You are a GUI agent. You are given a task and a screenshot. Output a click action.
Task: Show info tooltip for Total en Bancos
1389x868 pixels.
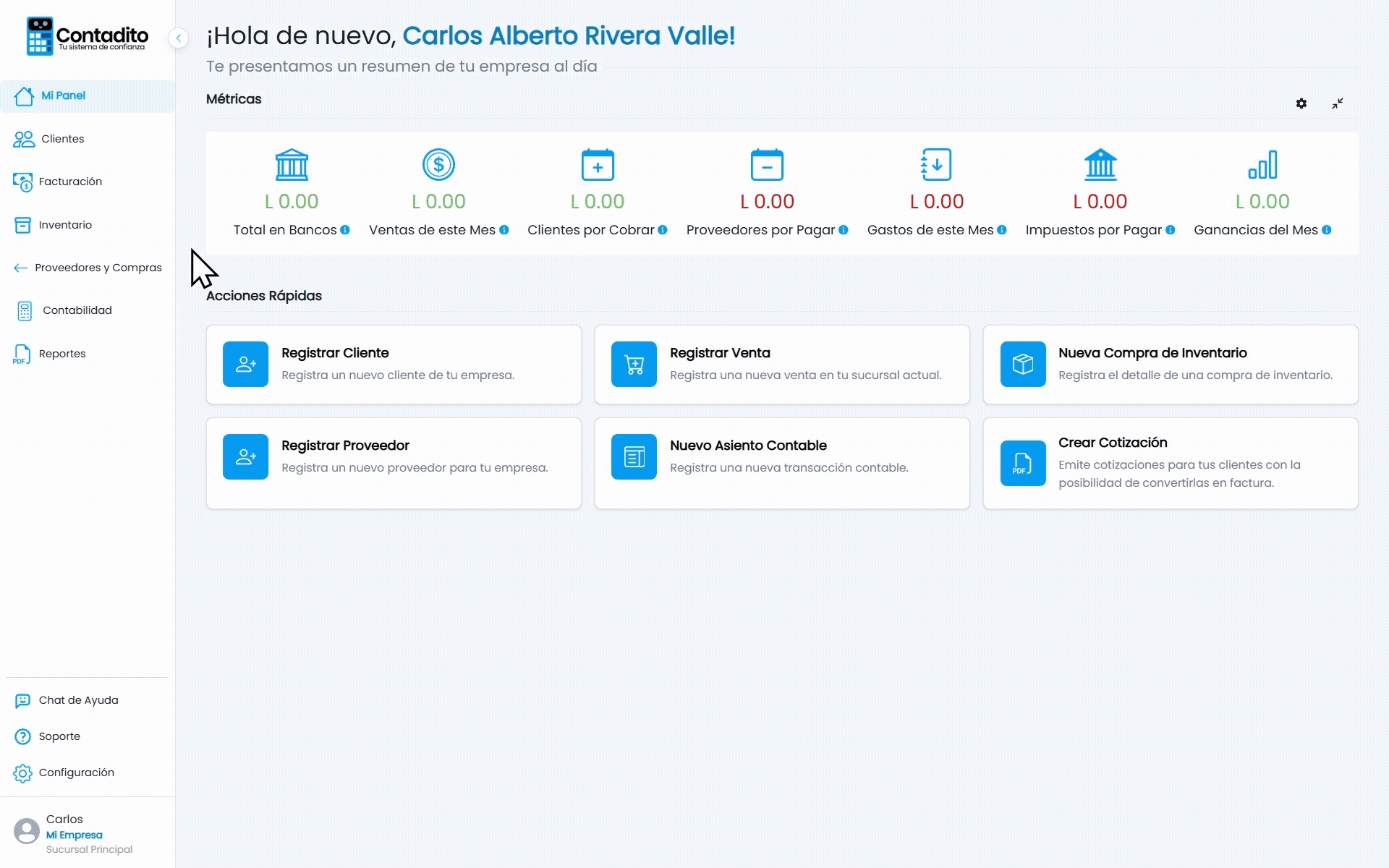pos(345,230)
